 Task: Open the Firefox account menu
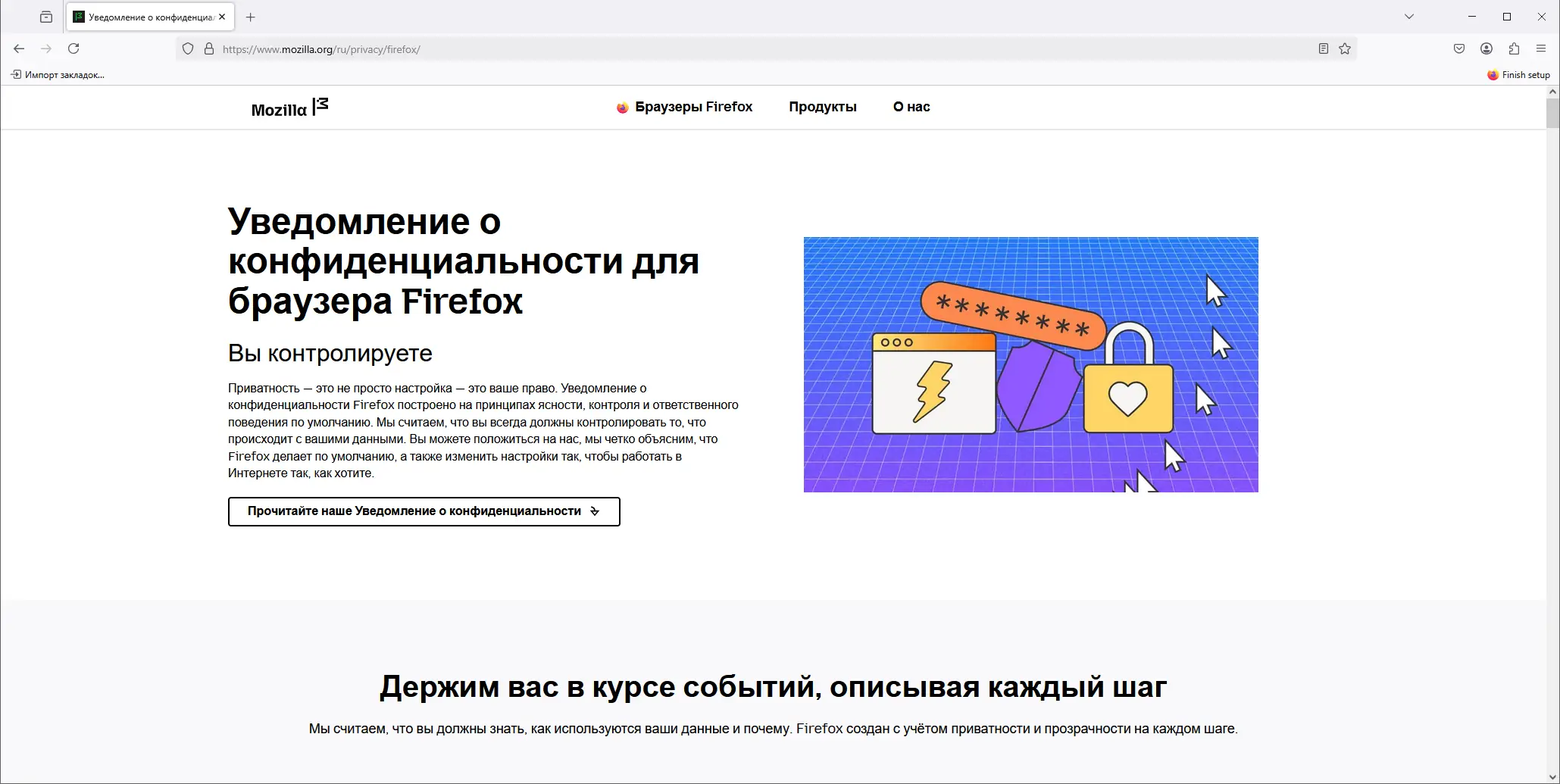click(x=1487, y=48)
